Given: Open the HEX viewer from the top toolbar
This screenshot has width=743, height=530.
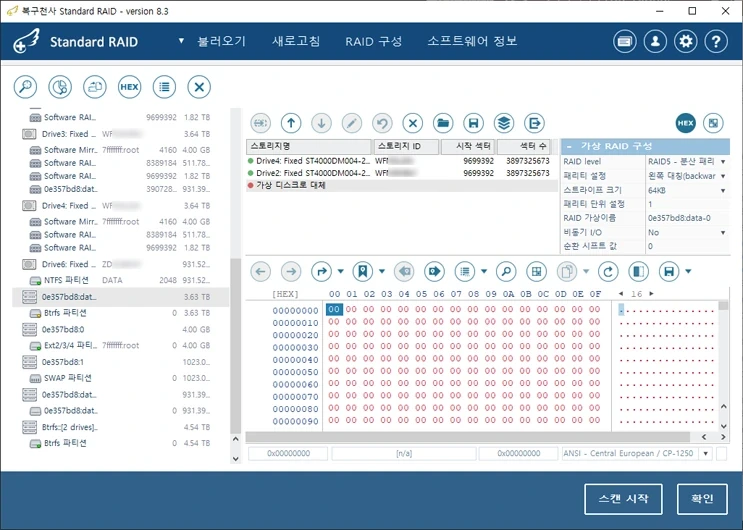Looking at the screenshot, I should (129, 87).
